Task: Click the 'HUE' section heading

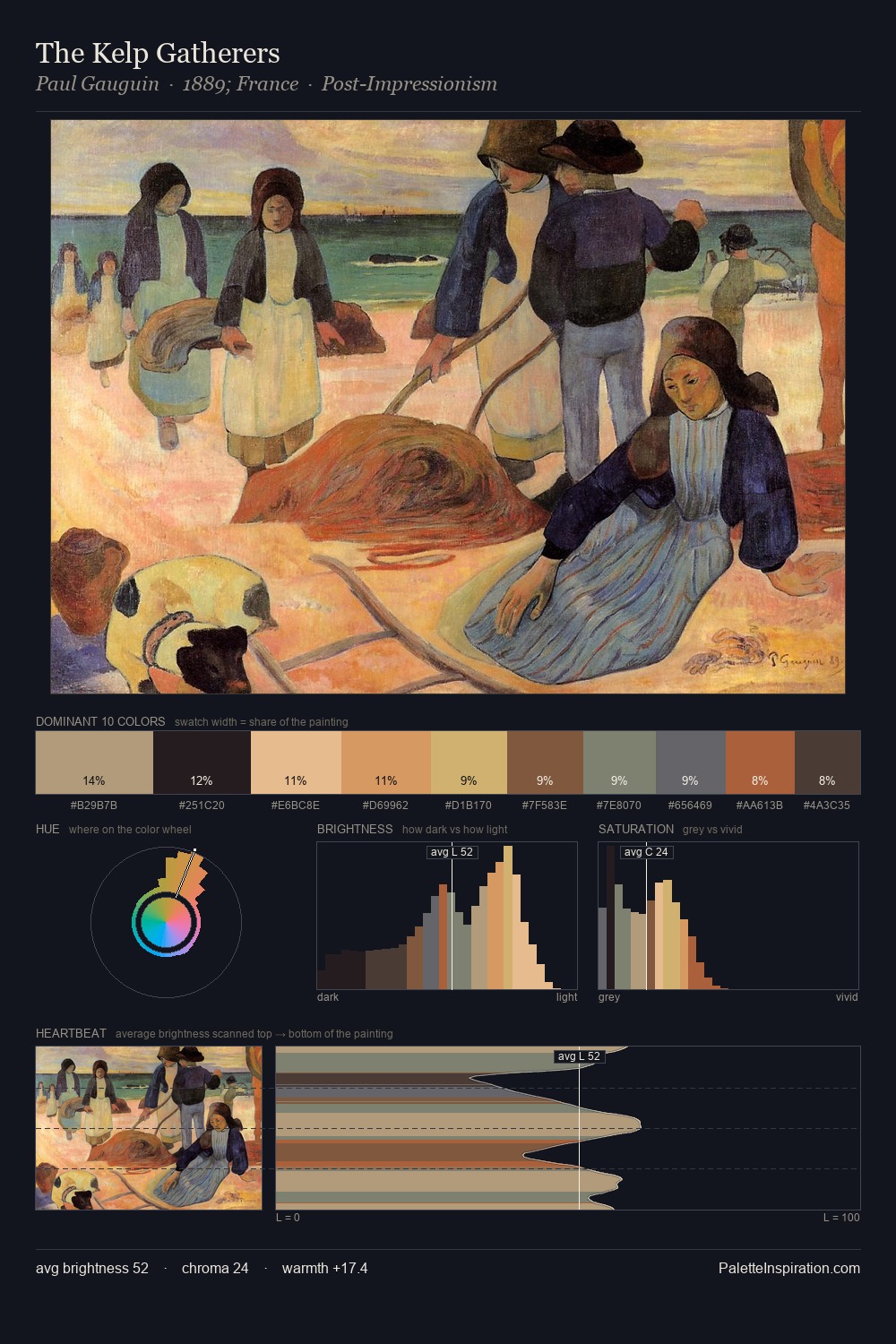Action: tap(47, 829)
